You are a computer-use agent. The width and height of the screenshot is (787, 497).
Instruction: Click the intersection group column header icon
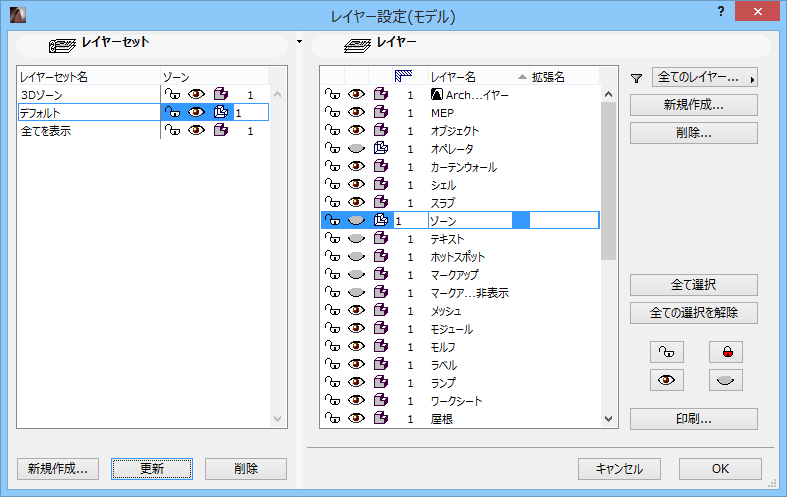coord(404,76)
